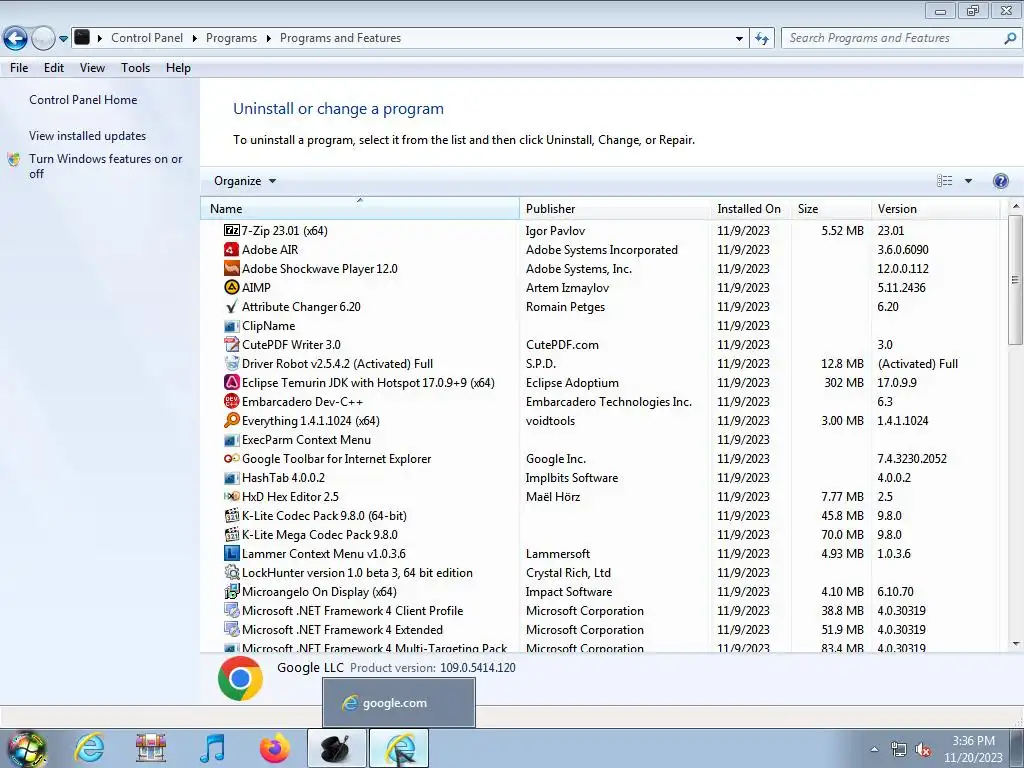Viewport: 1024px width, 768px height.
Task: Open recent pages dropdown arrow
Action: [x=63, y=39]
